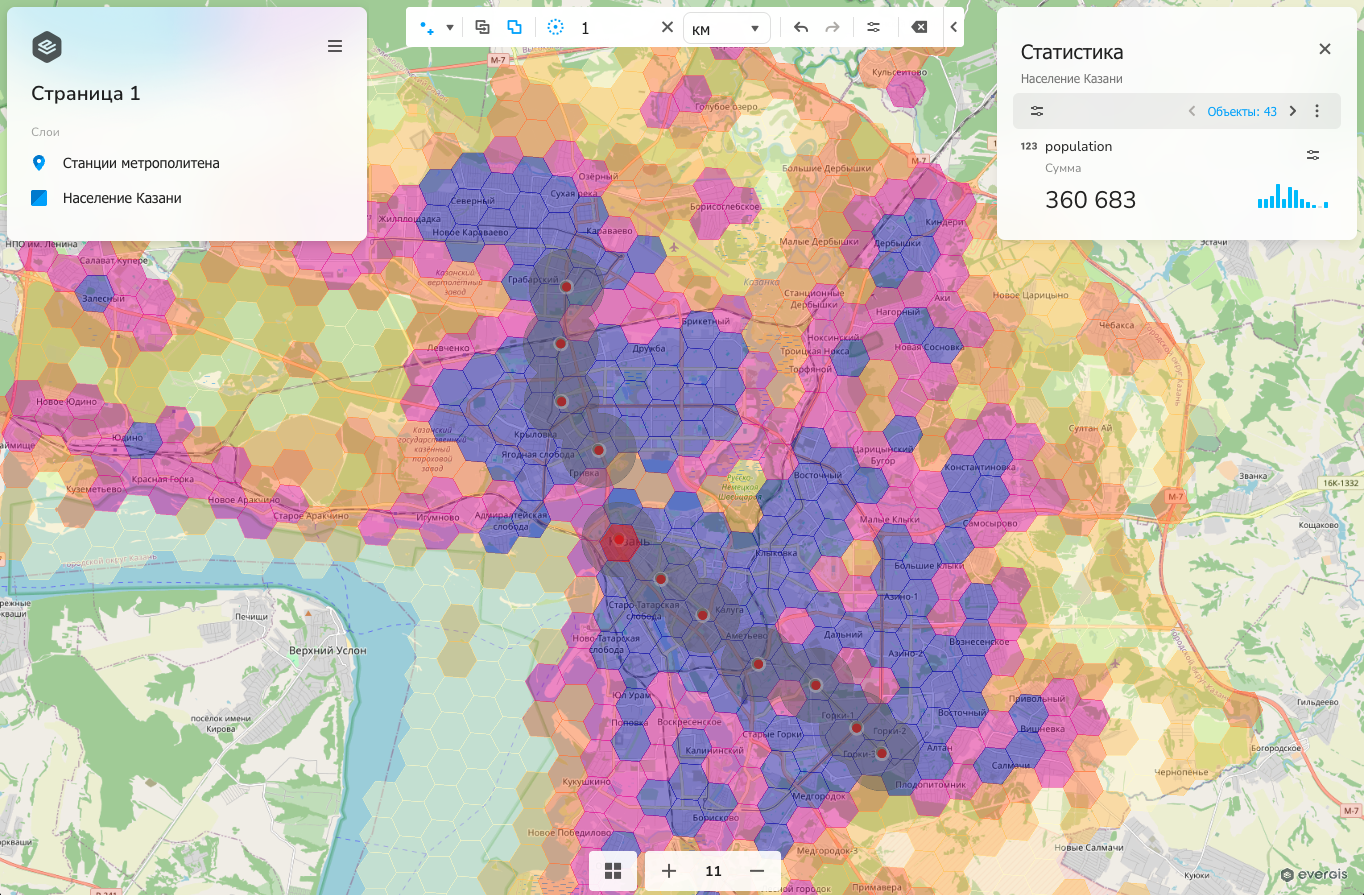Click the Чернопенье map label
The height and width of the screenshot is (895, 1364).
(1181, 773)
